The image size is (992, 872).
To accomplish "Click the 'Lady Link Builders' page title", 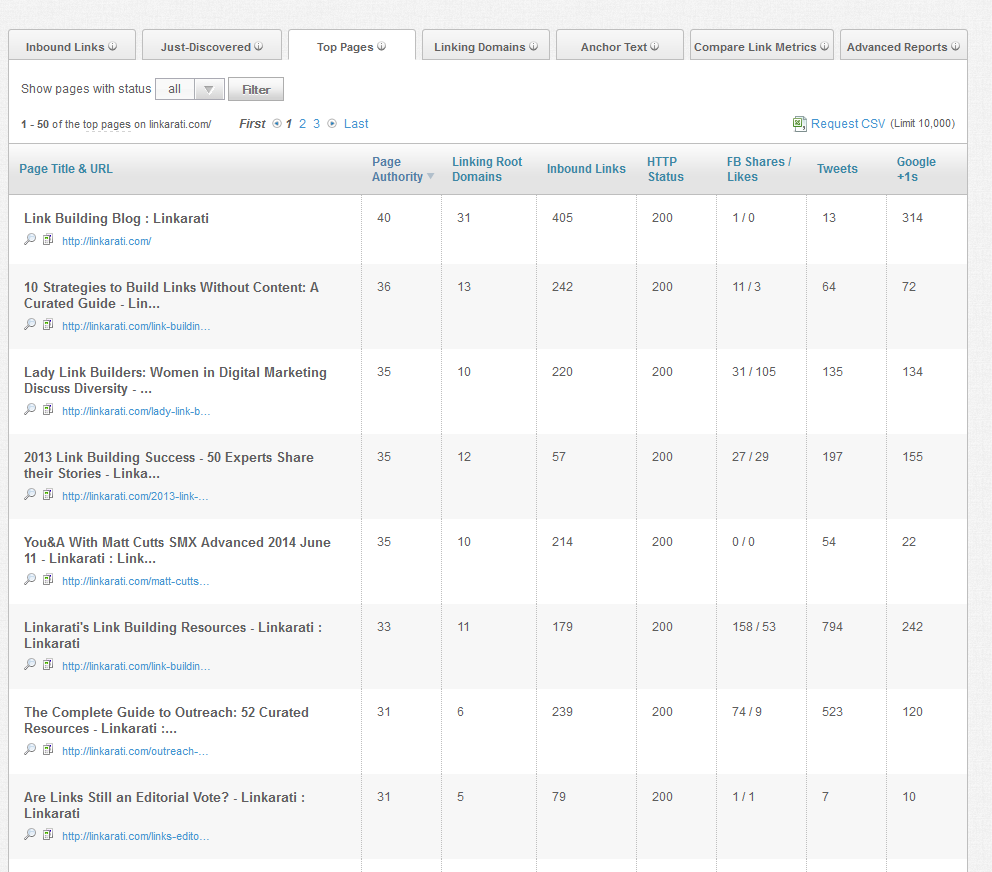I will tap(175, 380).
